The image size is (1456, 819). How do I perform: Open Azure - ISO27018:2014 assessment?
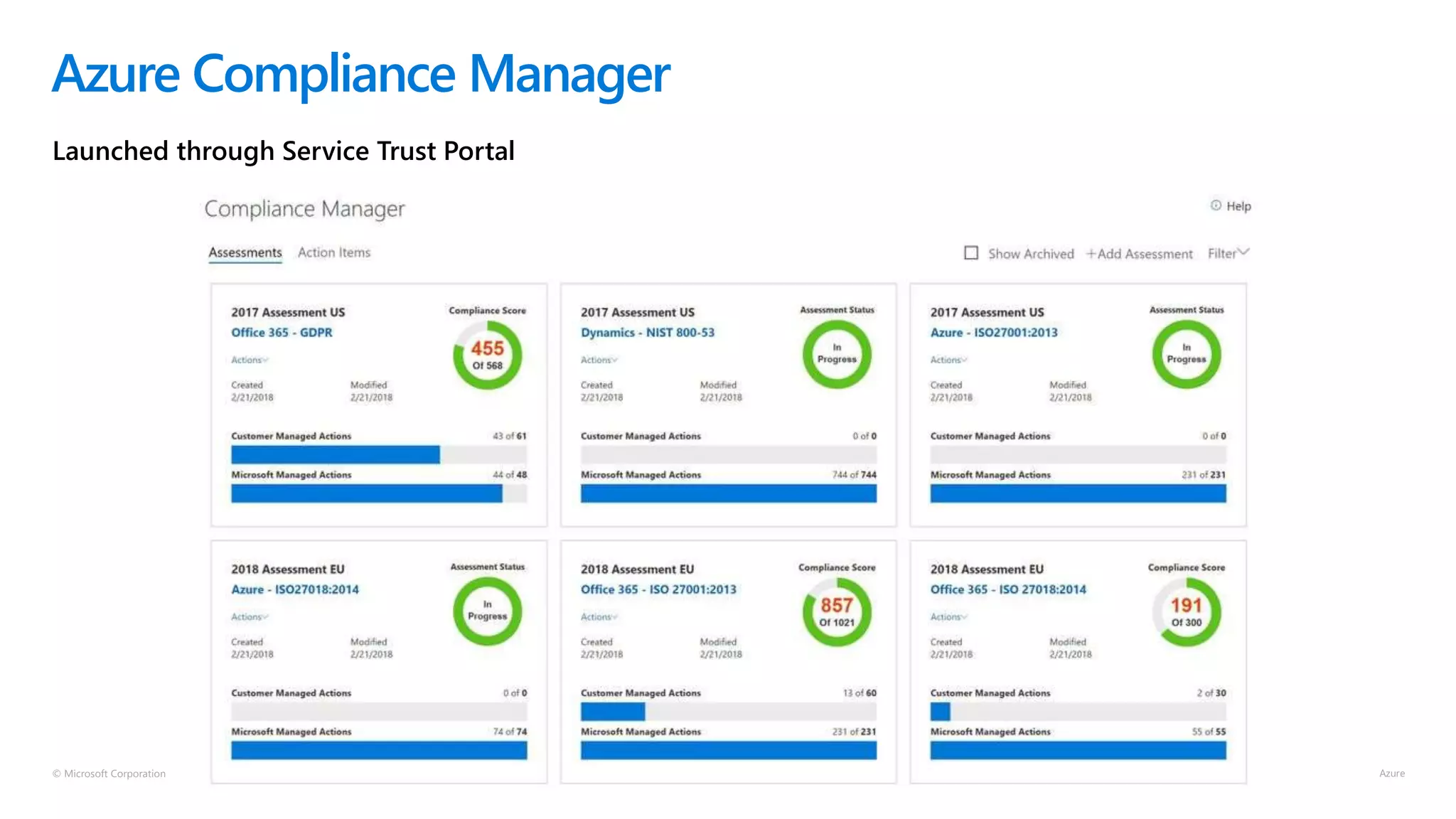294,589
